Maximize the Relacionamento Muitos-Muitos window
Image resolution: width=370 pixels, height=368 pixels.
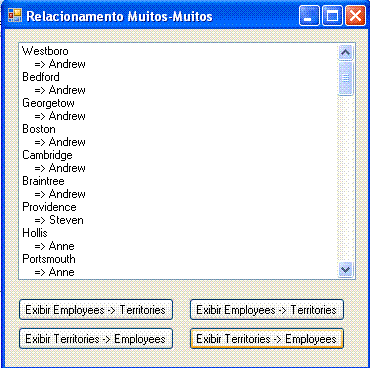point(332,16)
